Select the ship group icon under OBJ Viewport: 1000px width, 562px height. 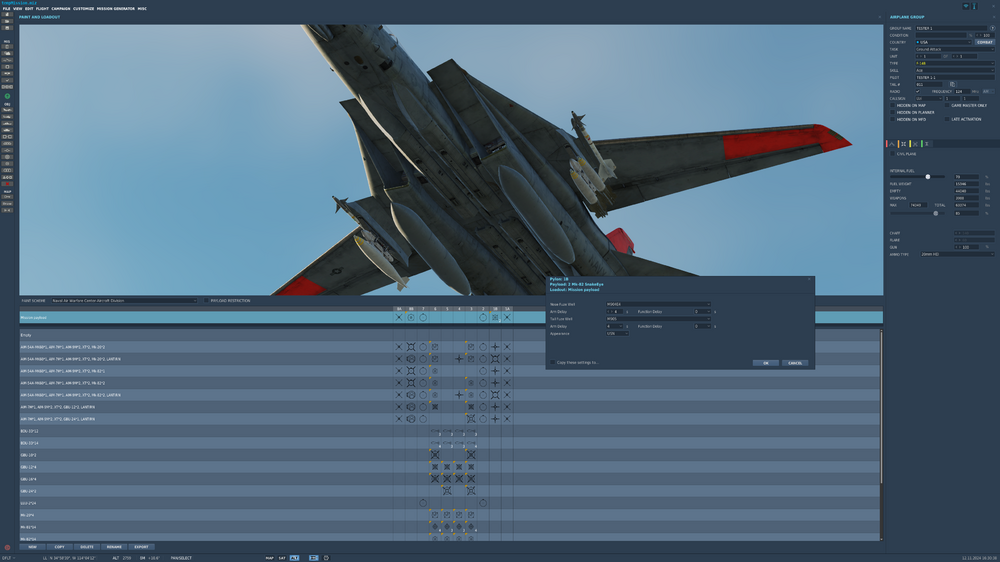point(8,123)
